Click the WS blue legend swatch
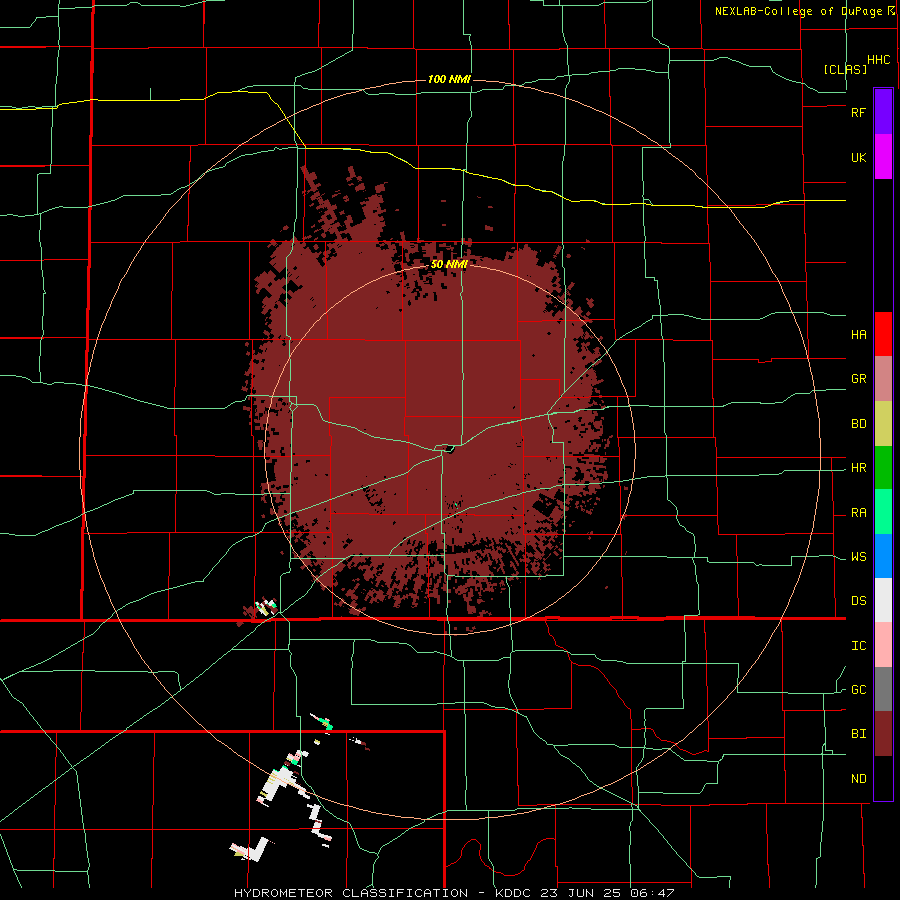Screen dimensions: 900x900 [883, 556]
